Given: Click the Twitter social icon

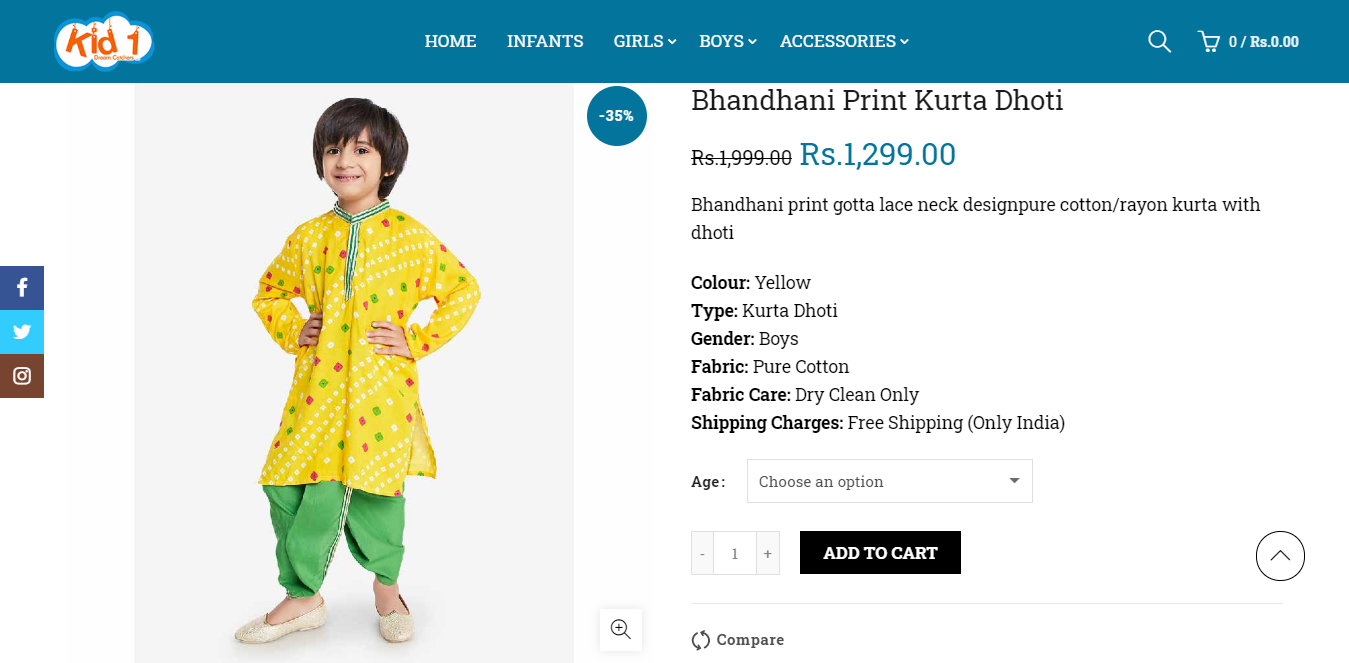Looking at the screenshot, I should [x=22, y=332].
